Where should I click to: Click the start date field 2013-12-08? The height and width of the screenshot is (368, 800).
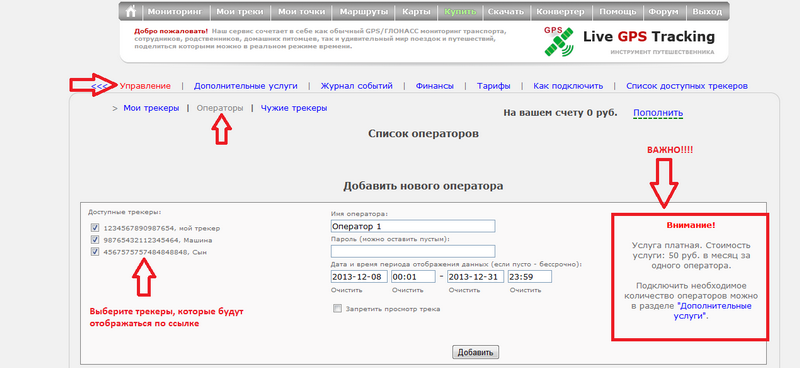(x=359, y=277)
